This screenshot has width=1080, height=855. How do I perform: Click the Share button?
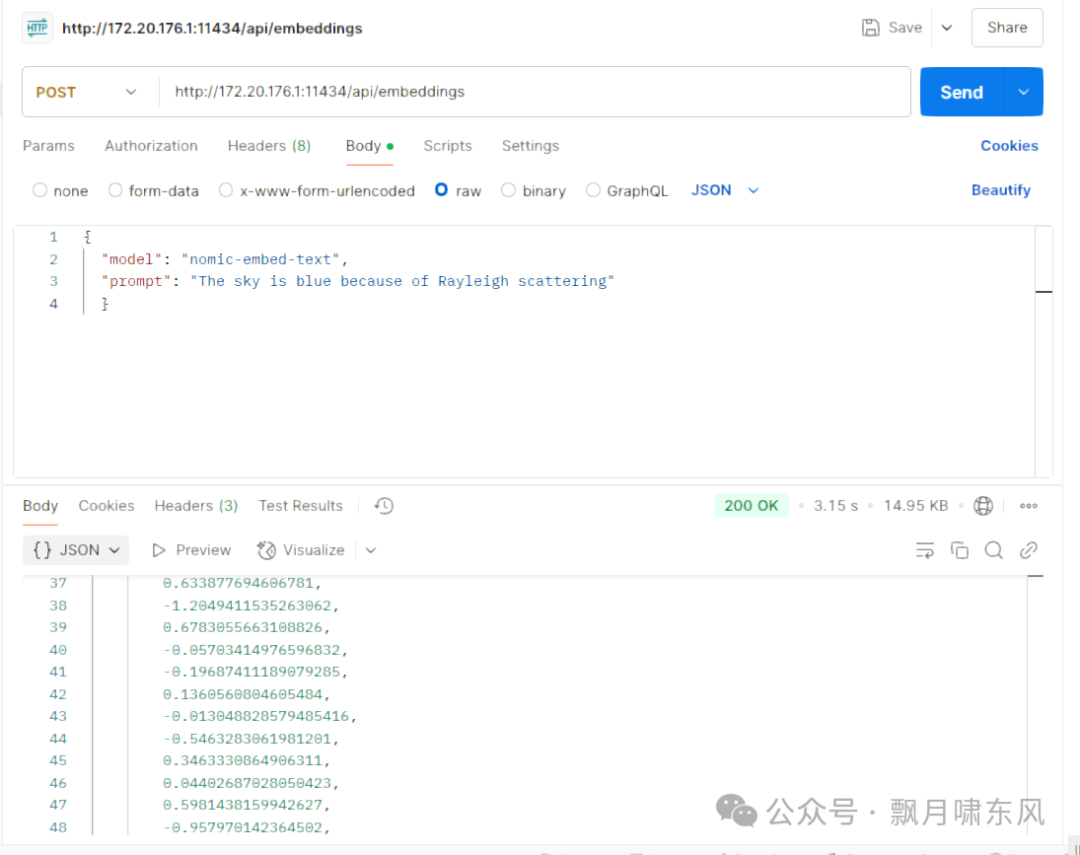click(1007, 28)
